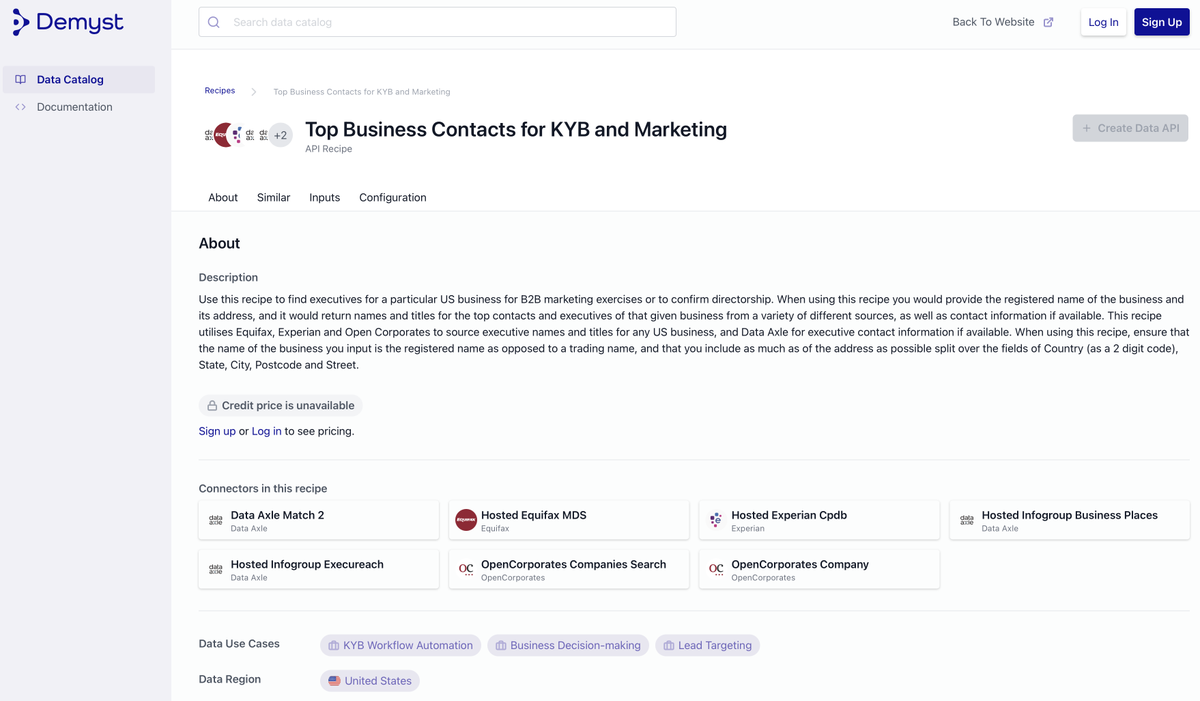The width and height of the screenshot is (1200, 701).
Task: Click the Experian logo on Hosted Experian Cpdb
Action: 716,520
